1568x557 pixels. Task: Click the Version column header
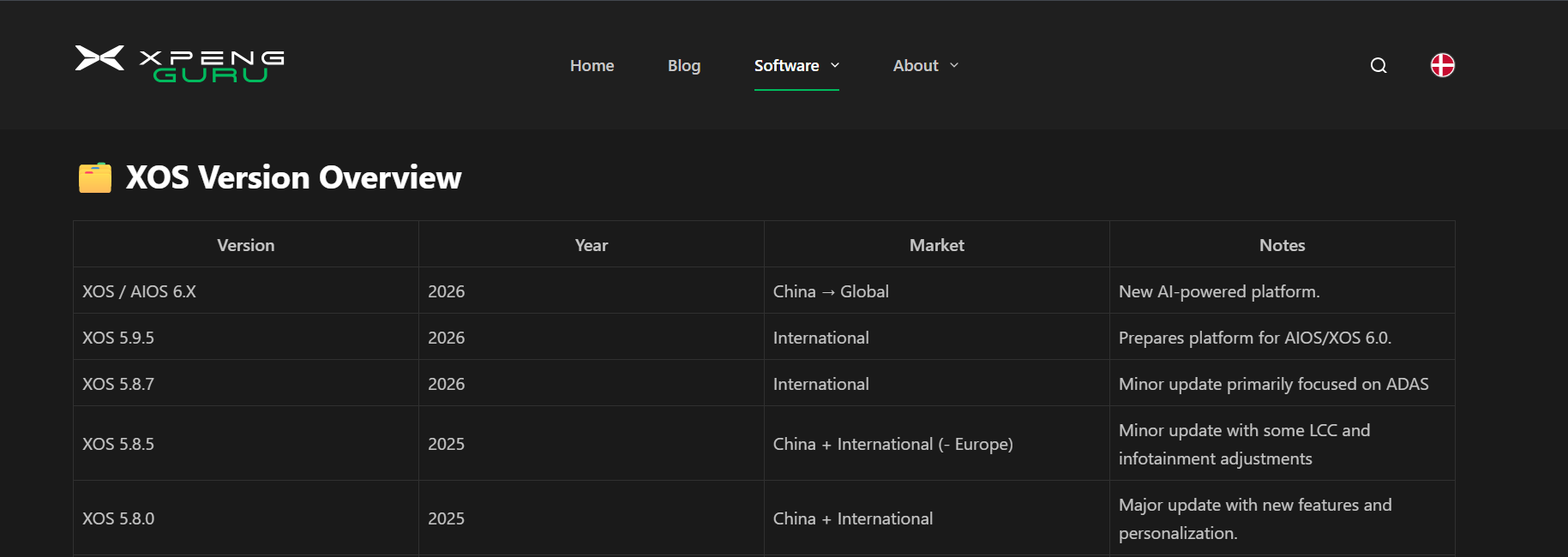tap(246, 245)
